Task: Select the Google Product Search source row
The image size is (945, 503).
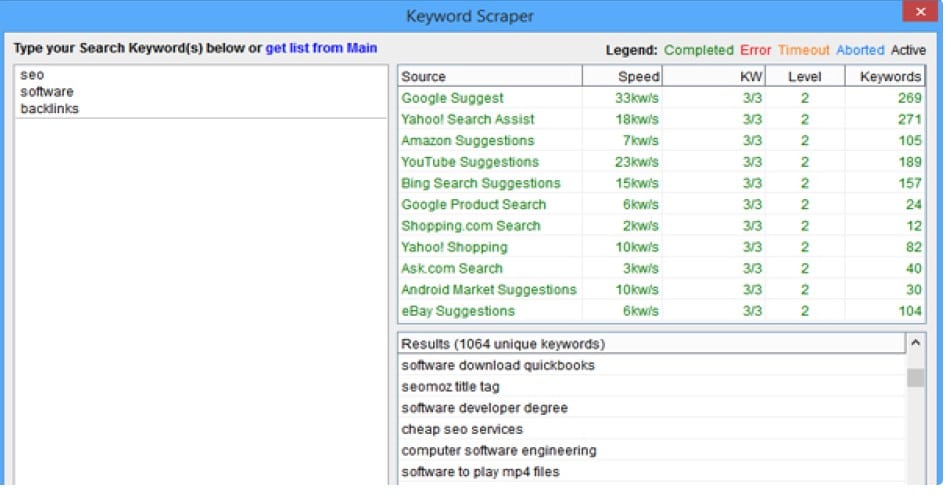Action: click(661, 204)
